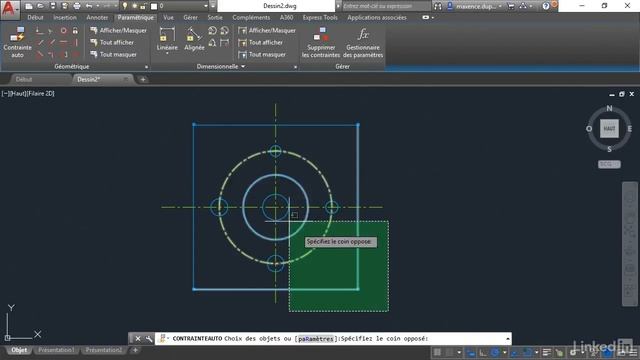Expand quick access toolbar customize arrow
This screenshot has width=640, height=360.
[213, 6]
